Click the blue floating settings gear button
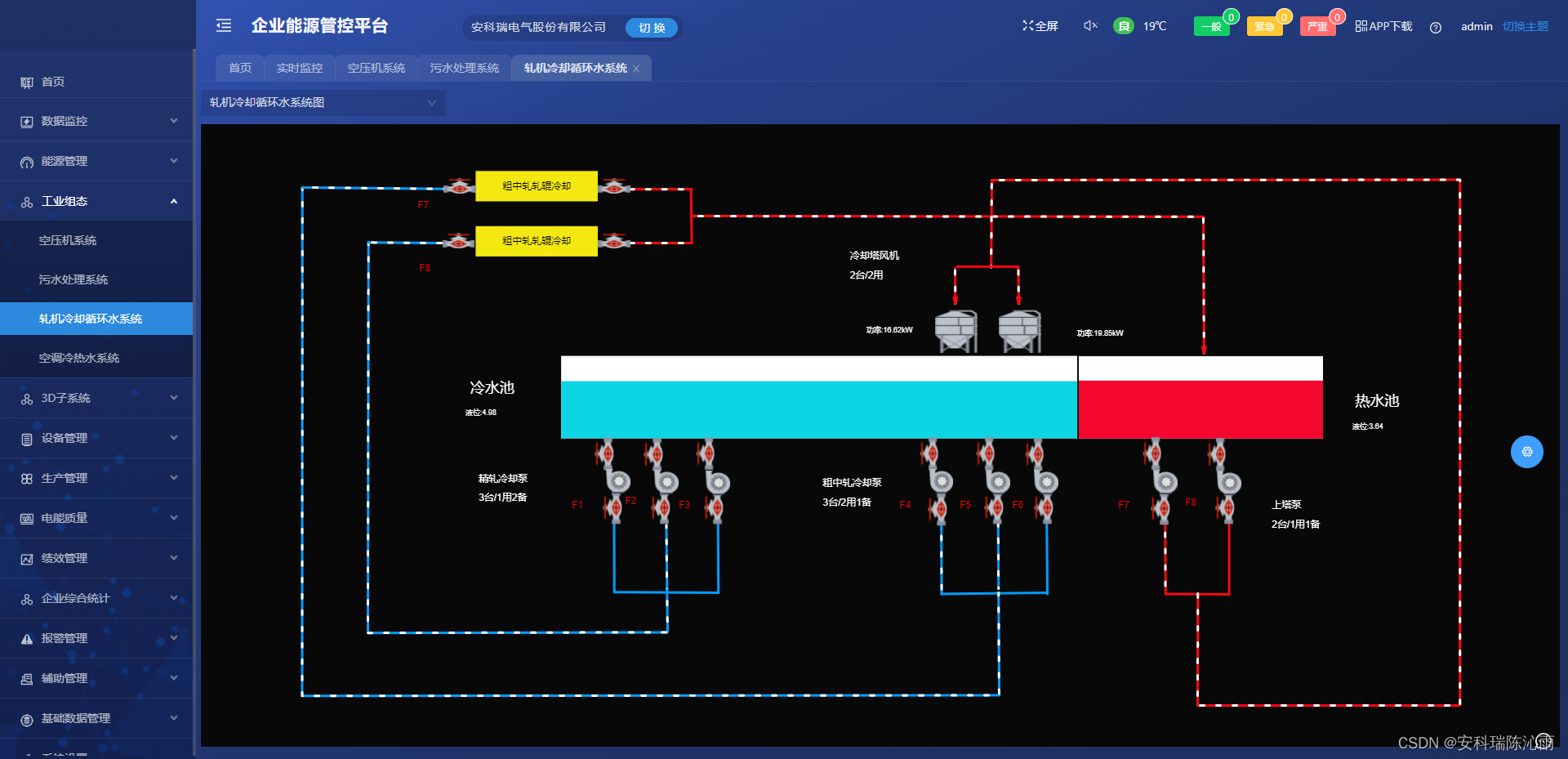1568x759 pixels. tap(1527, 452)
